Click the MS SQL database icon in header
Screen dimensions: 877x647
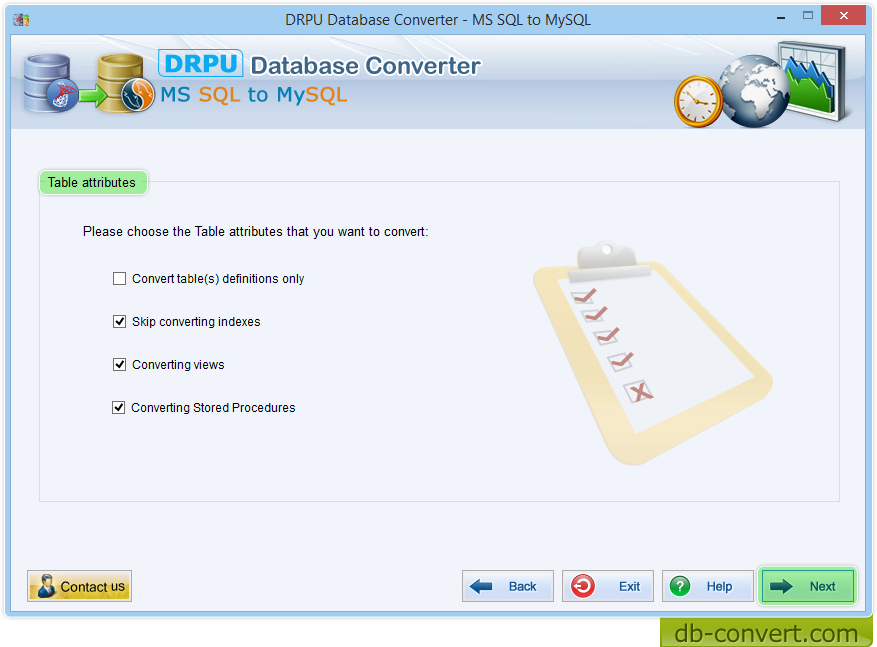50,84
